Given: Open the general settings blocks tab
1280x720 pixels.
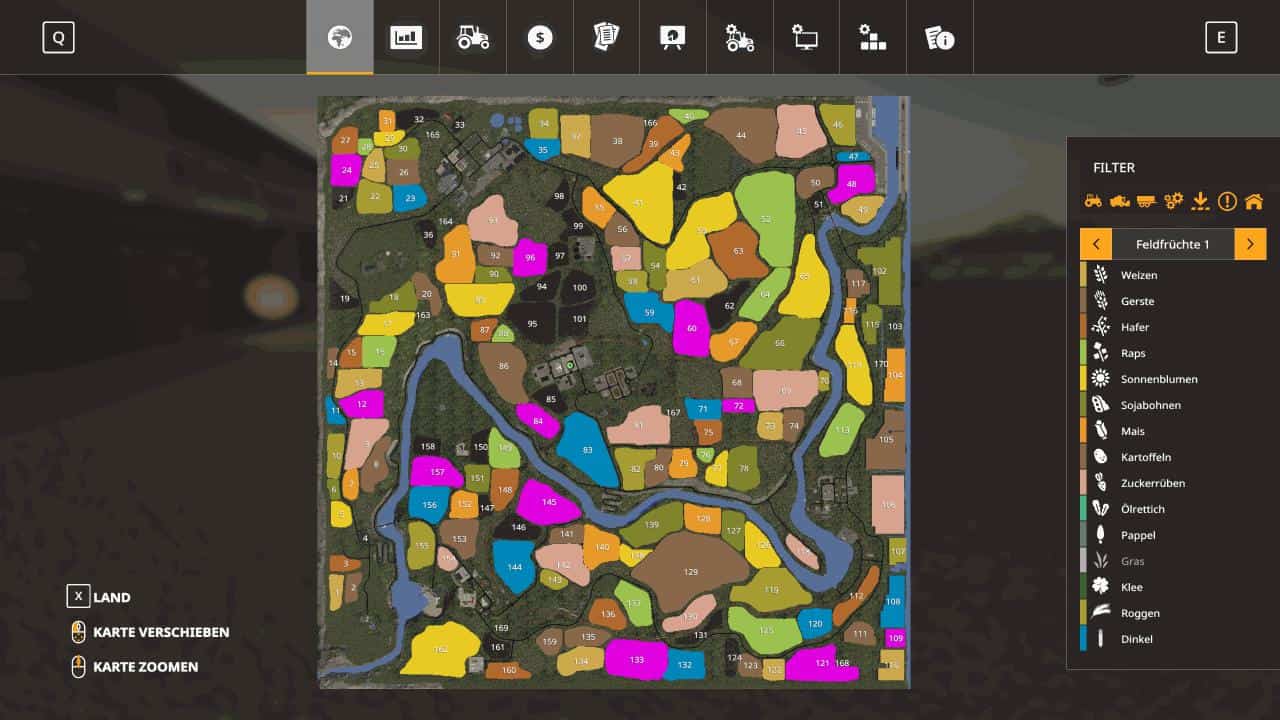Looking at the screenshot, I should click(x=872, y=38).
